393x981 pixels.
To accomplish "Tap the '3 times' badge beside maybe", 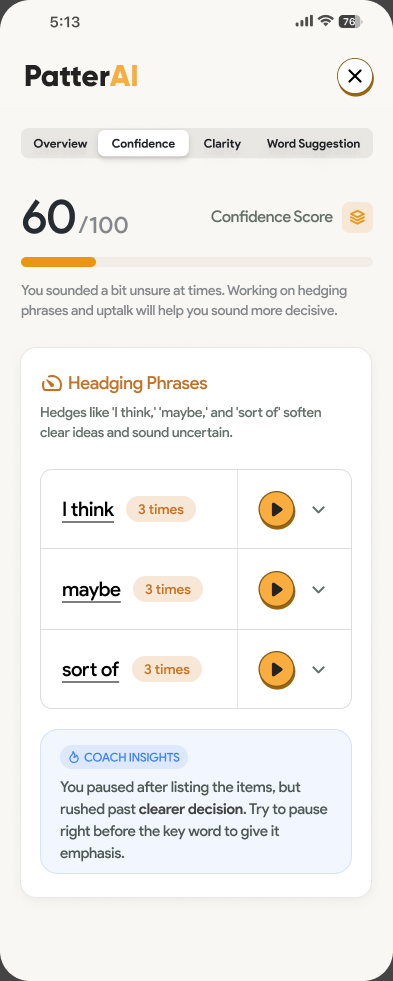I will [x=168, y=589].
